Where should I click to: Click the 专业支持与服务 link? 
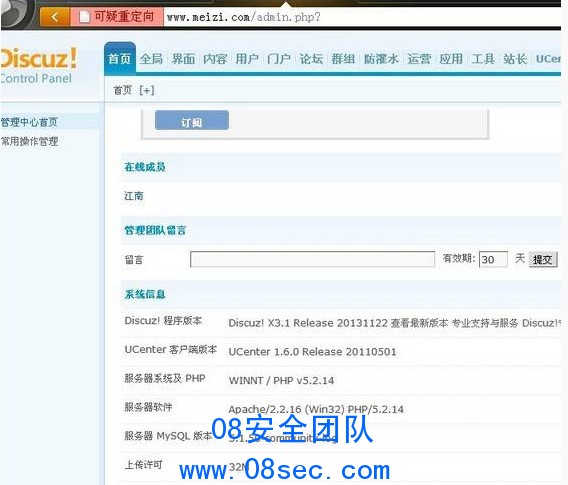[485, 323]
